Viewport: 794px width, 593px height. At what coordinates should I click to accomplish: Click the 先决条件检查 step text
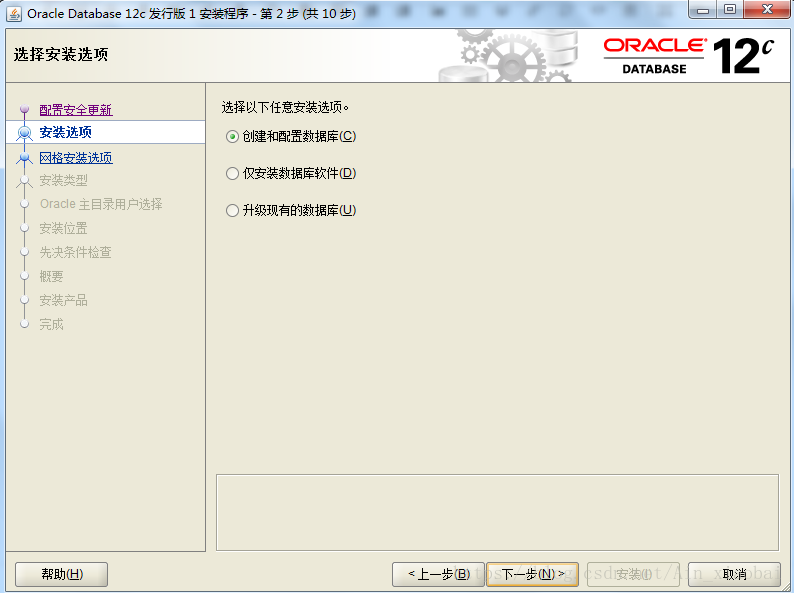[x=75, y=252]
